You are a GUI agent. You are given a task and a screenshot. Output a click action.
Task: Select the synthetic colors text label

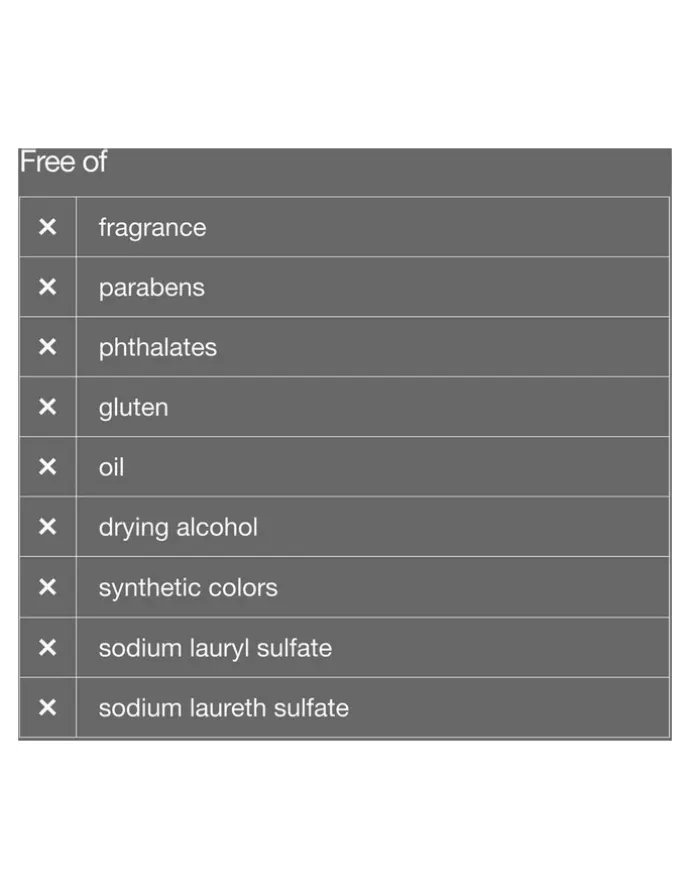(x=188, y=588)
